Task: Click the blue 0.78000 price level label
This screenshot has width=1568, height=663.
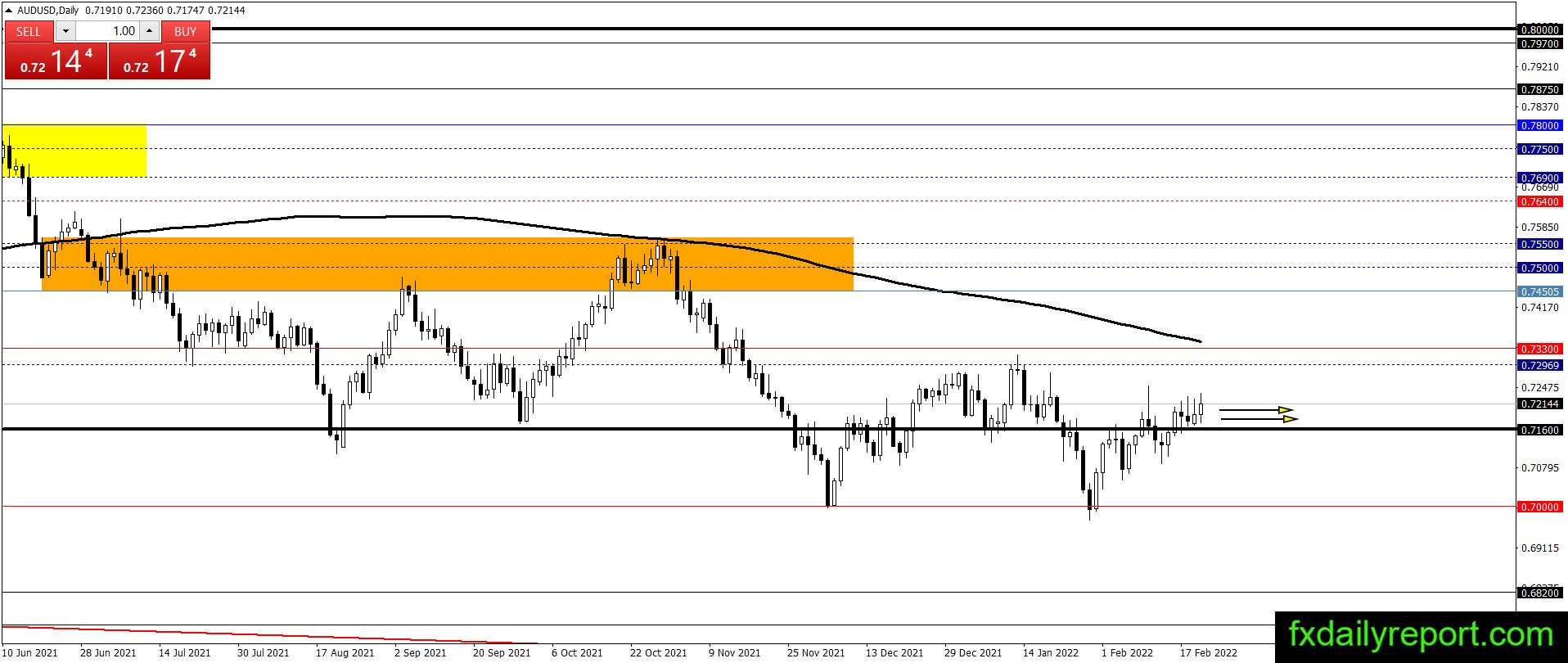Action: pyautogui.click(x=1539, y=125)
